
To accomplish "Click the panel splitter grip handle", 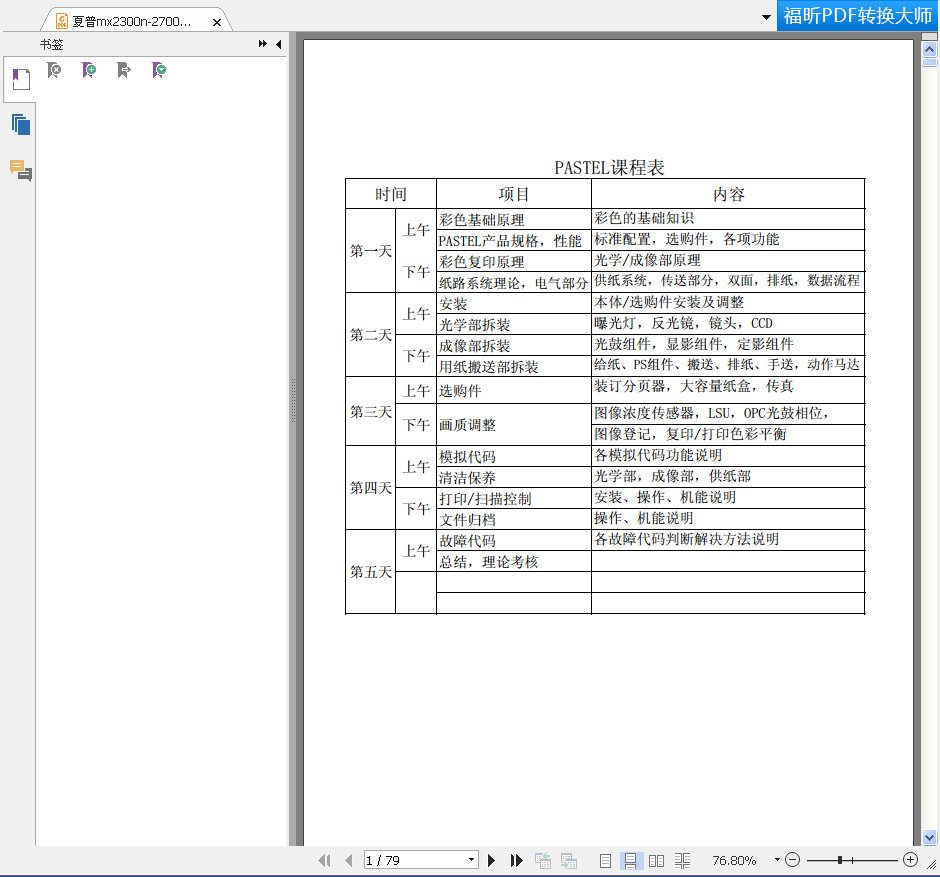I will tap(293, 400).
